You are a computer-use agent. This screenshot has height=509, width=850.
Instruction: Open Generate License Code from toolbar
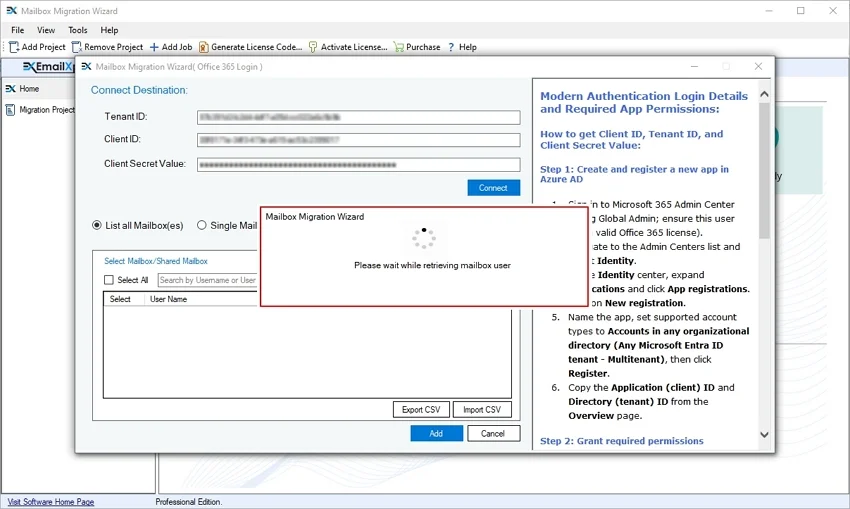[204, 47]
